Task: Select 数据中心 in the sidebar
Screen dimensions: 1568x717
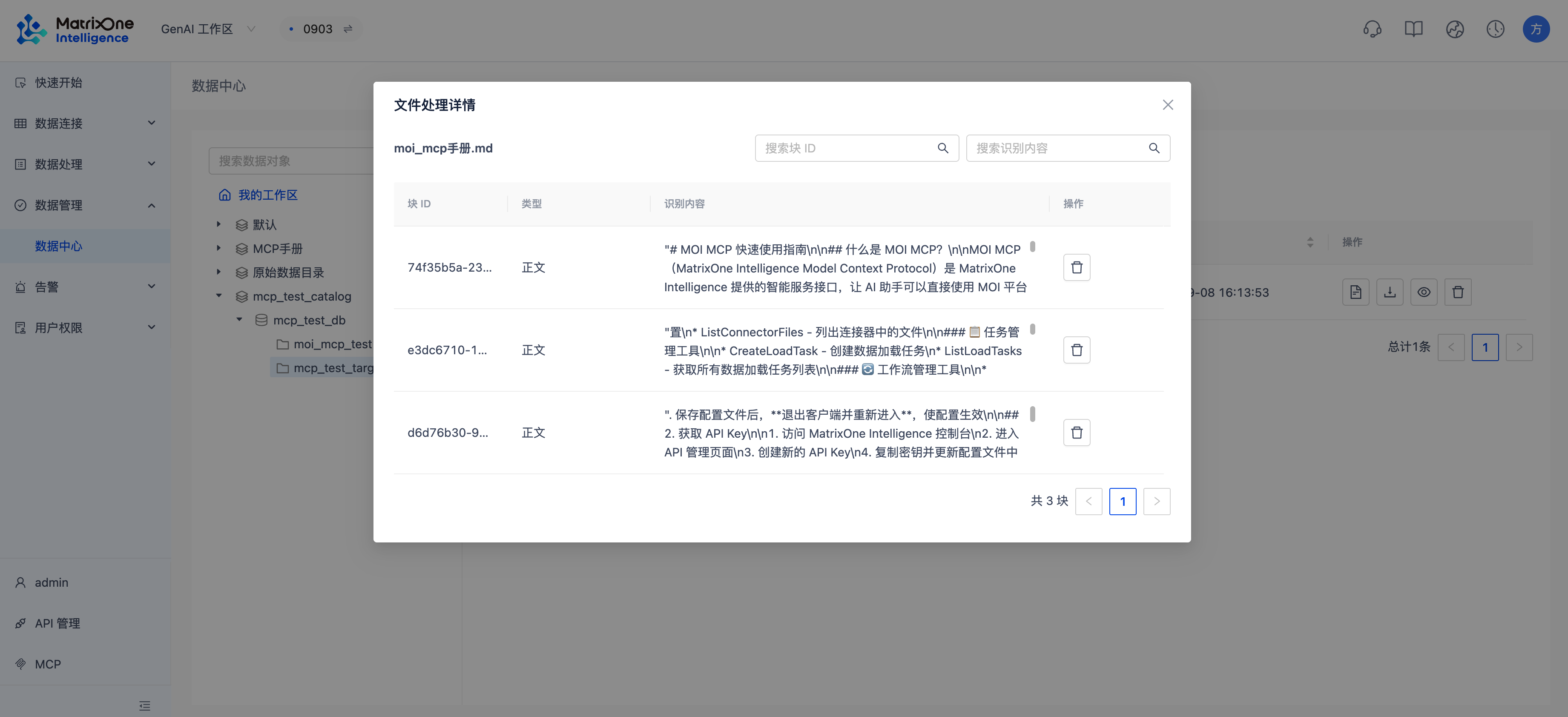Action: click(59, 246)
